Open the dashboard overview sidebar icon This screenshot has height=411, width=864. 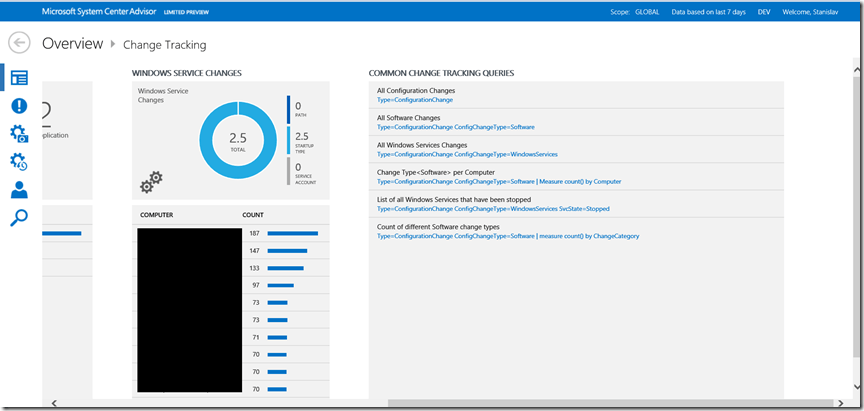pyautogui.click(x=18, y=78)
